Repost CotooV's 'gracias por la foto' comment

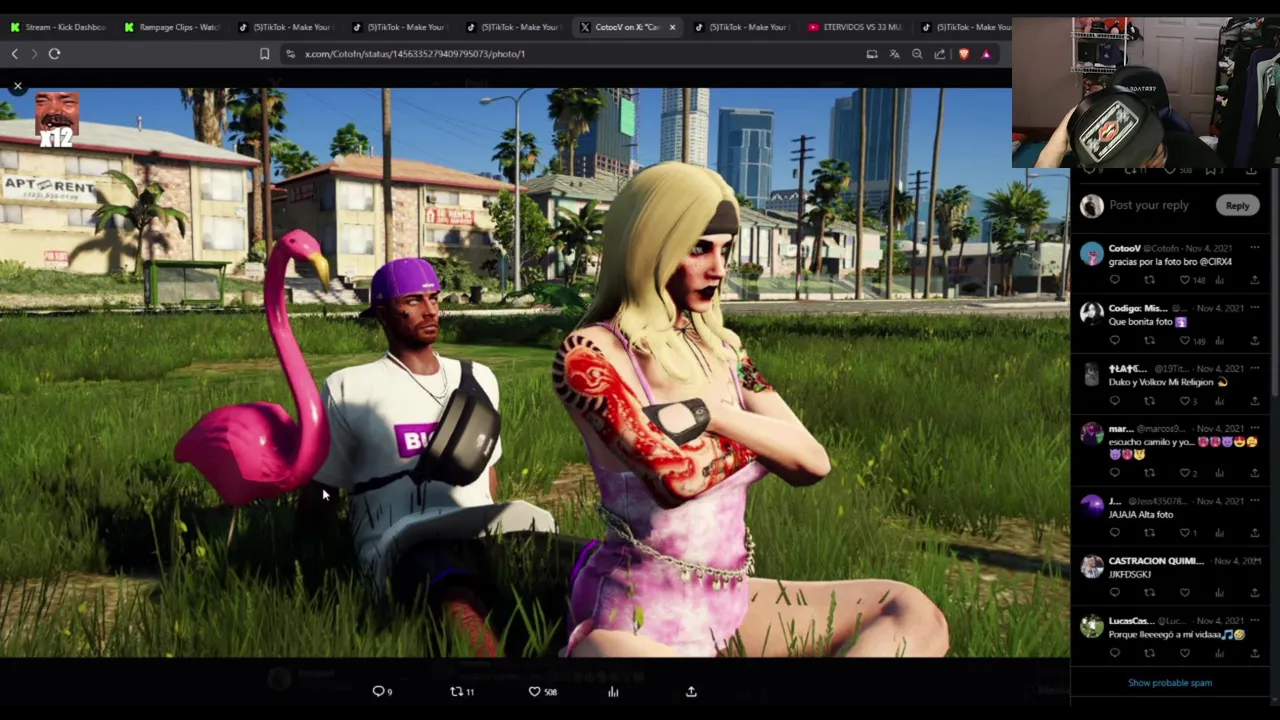(1149, 280)
